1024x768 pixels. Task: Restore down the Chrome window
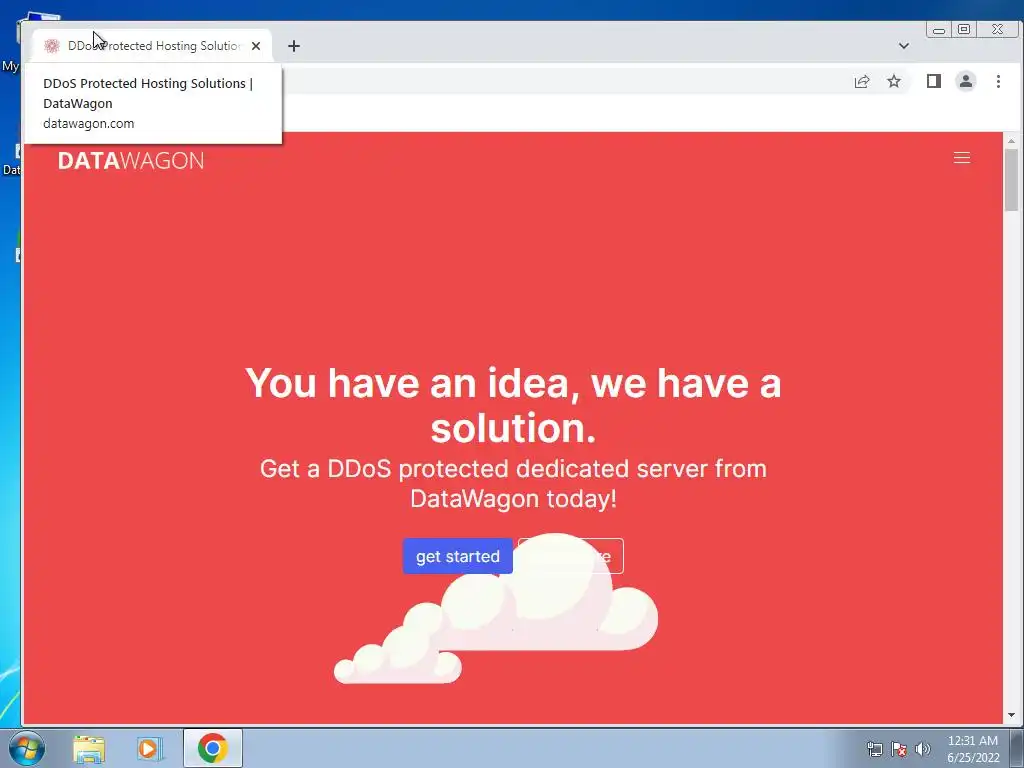(x=964, y=29)
